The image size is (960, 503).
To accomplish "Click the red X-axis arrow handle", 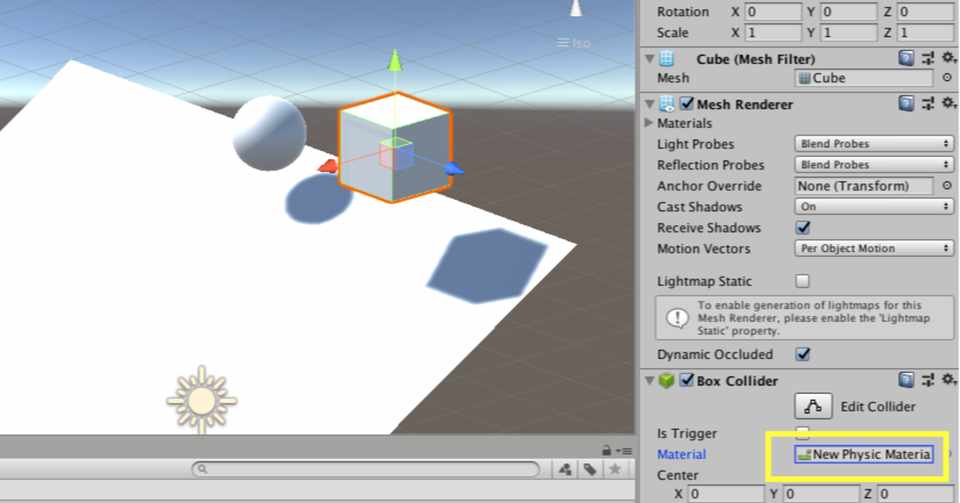I will tap(328, 166).
